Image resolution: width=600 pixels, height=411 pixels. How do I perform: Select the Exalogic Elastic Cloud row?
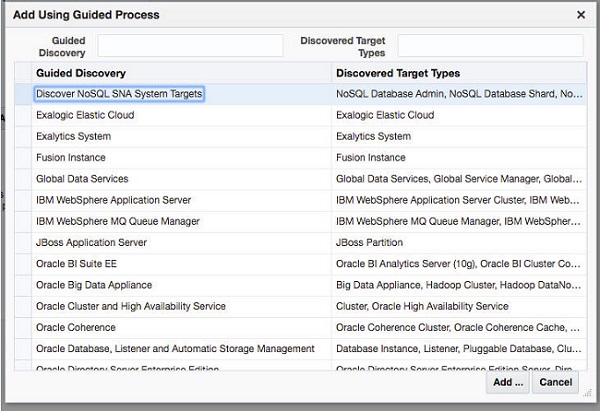[x=85, y=115]
